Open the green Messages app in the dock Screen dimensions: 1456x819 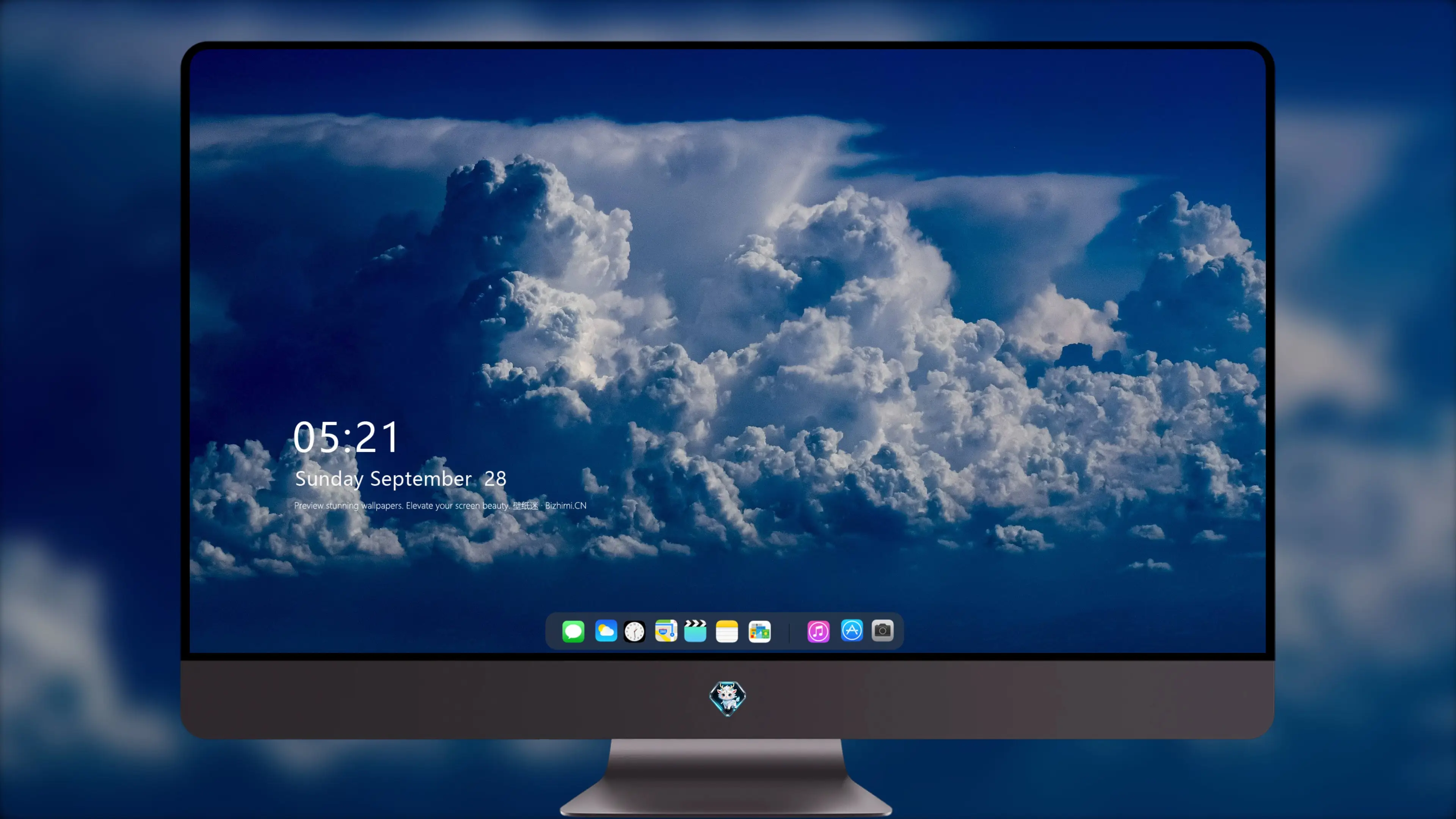click(x=573, y=631)
